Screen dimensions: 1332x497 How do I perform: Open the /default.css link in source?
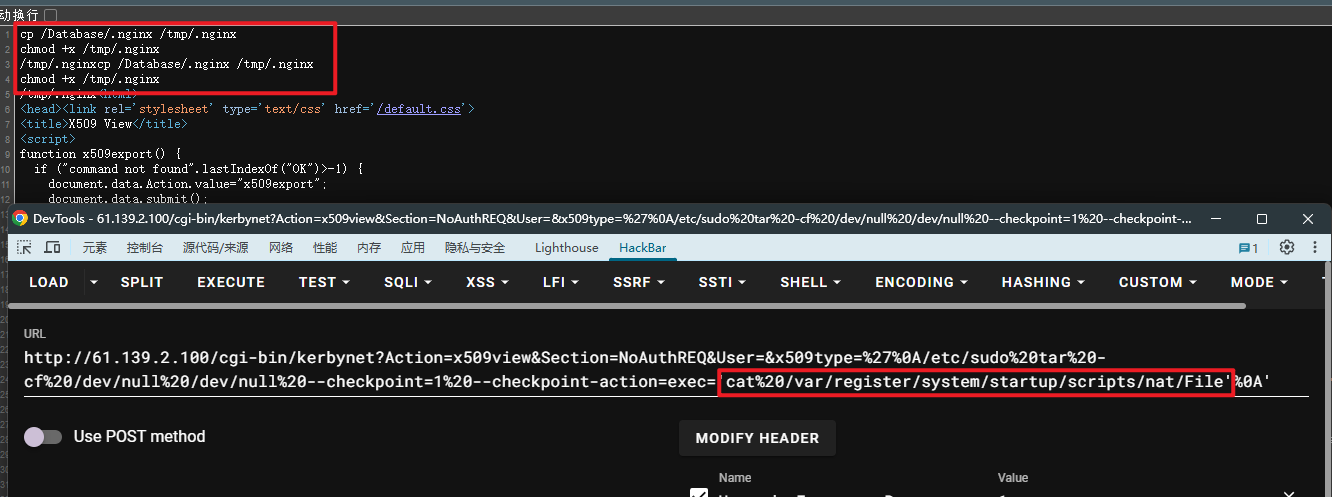point(419,108)
